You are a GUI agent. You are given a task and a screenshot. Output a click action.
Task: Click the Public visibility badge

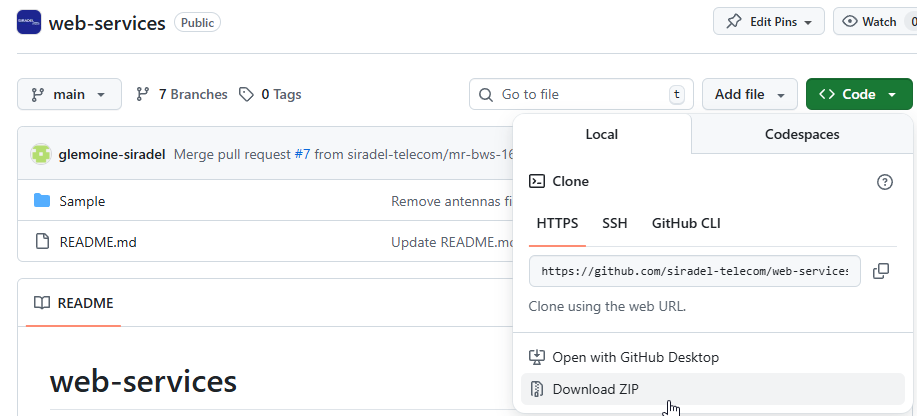coord(198,23)
